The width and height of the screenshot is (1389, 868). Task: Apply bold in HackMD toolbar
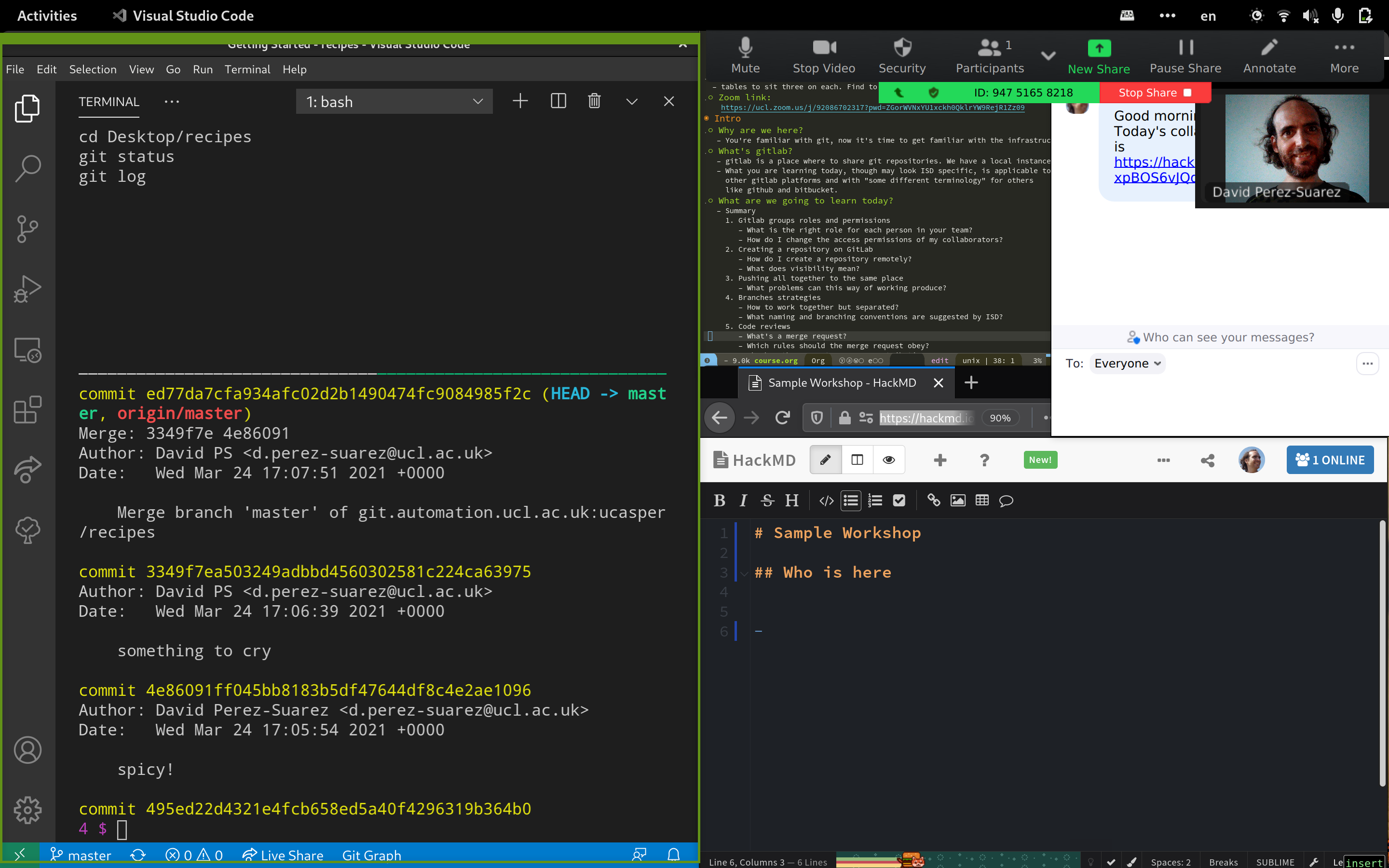click(x=719, y=500)
